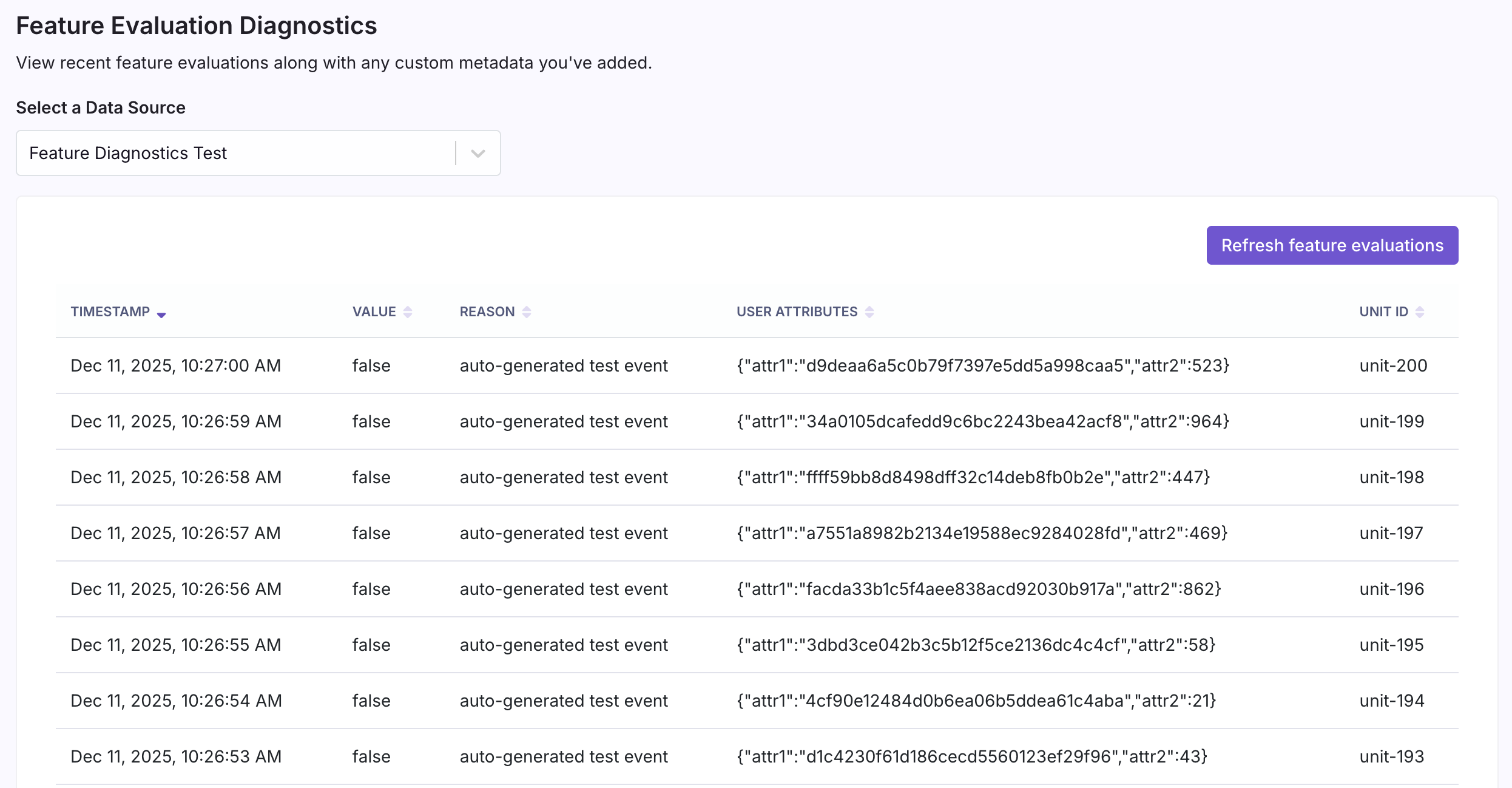Select timestamp Dec 11, 2025, 10:26:55 AM

click(x=176, y=645)
